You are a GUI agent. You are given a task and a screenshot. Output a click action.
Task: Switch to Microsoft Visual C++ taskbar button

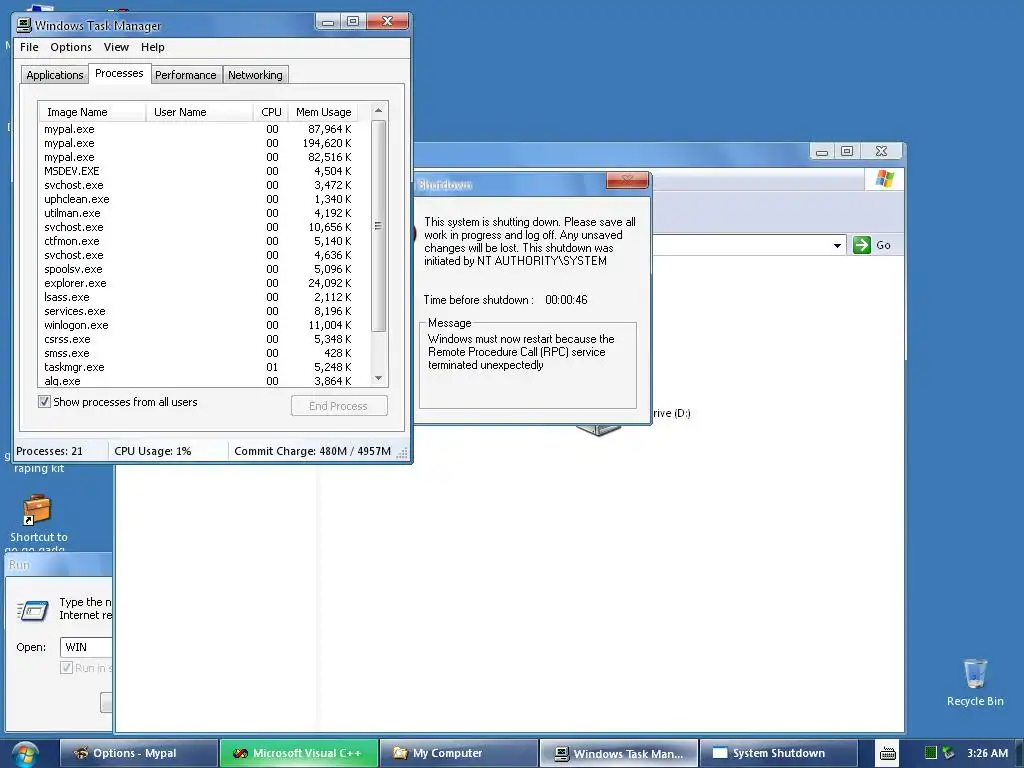pos(299,753)
